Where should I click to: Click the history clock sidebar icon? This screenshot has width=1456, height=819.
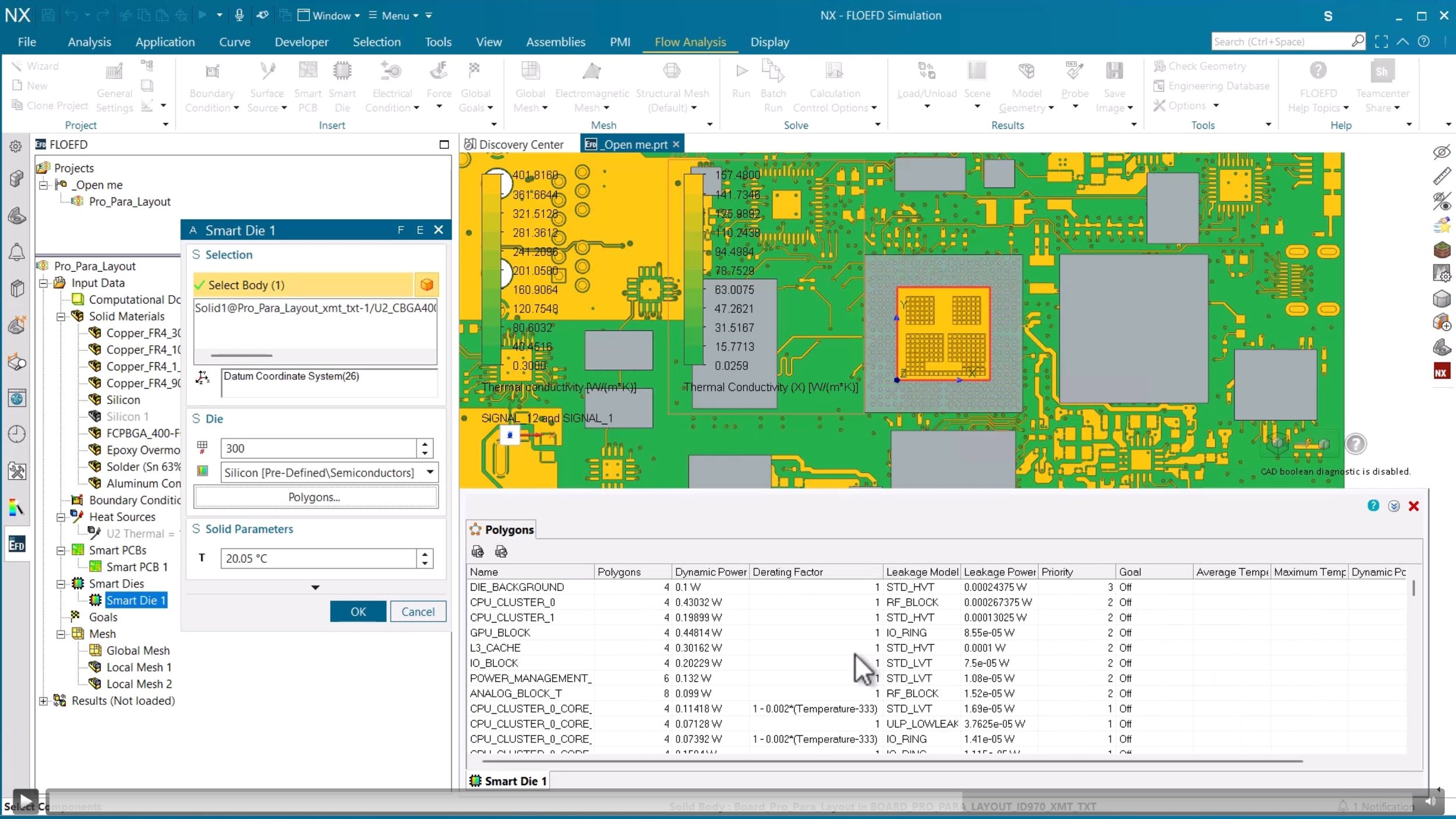click(16, 434)
